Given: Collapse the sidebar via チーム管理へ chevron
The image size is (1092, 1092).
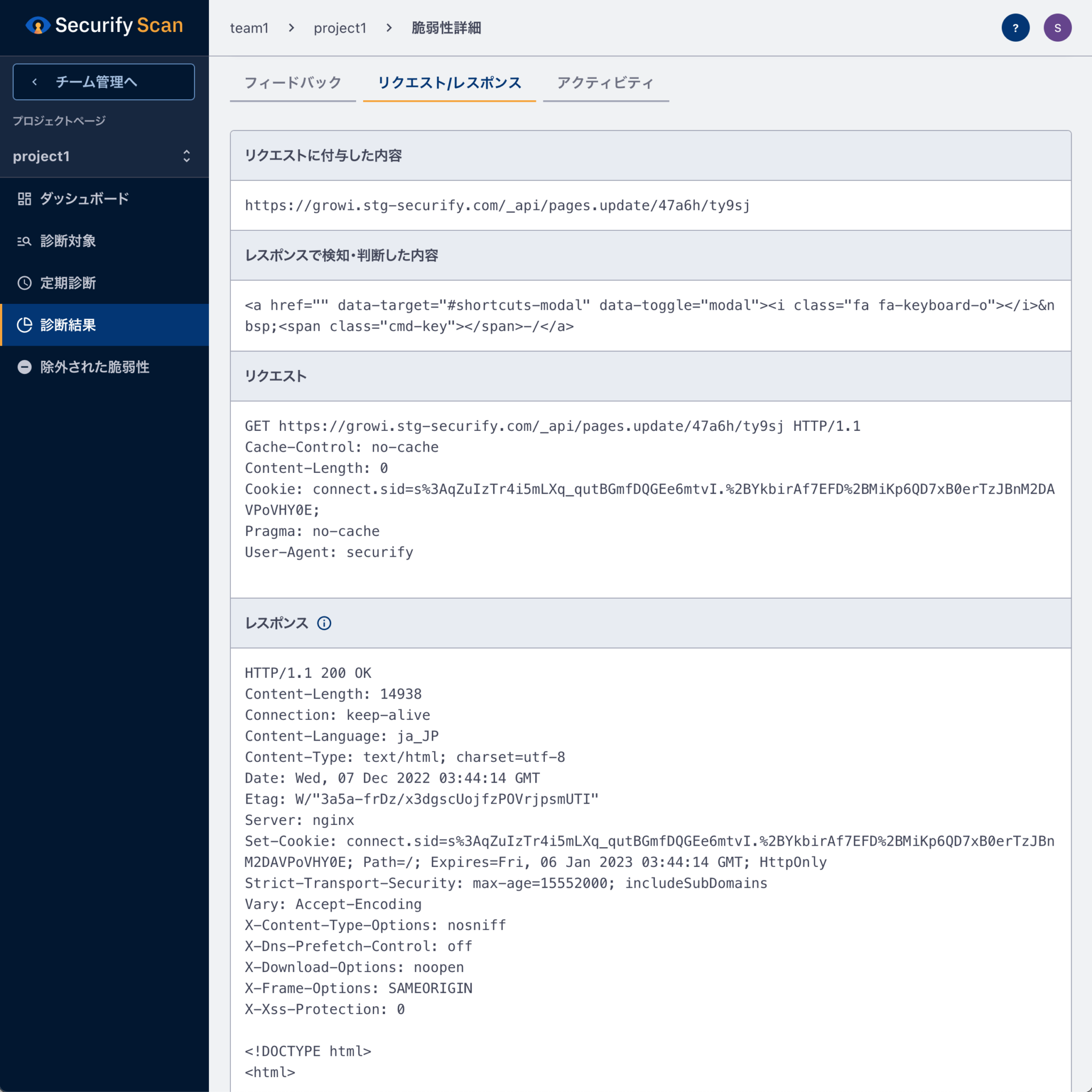Looking at the screenshot, I should coord(35,82).
